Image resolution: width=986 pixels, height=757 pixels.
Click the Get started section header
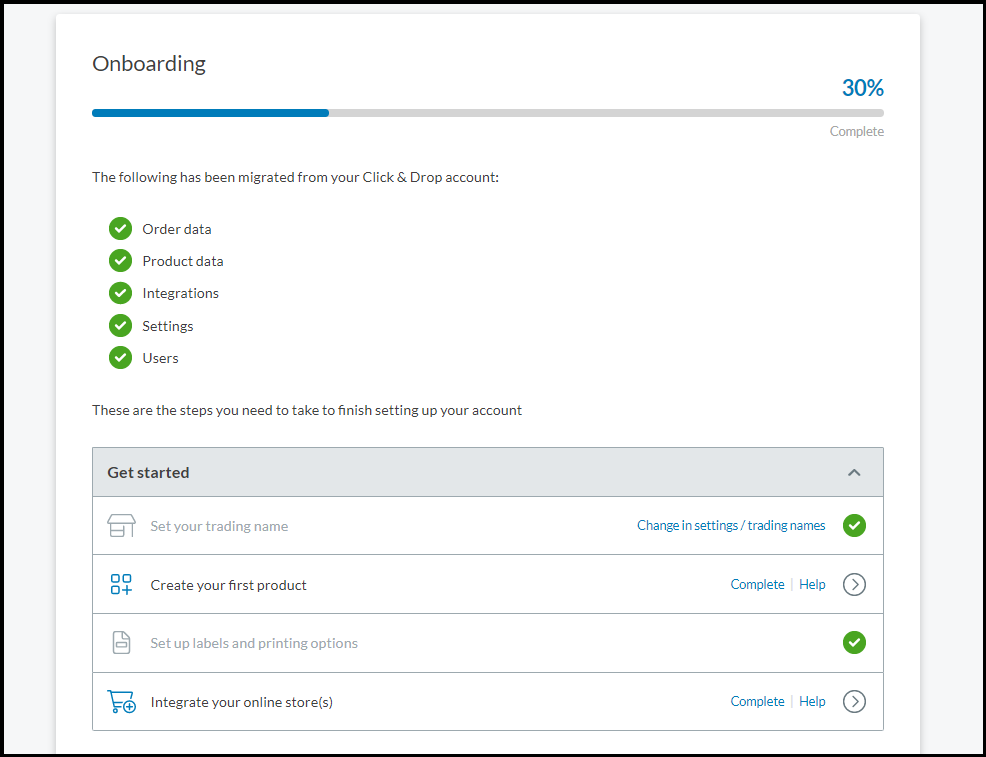[x=488, y=472]
